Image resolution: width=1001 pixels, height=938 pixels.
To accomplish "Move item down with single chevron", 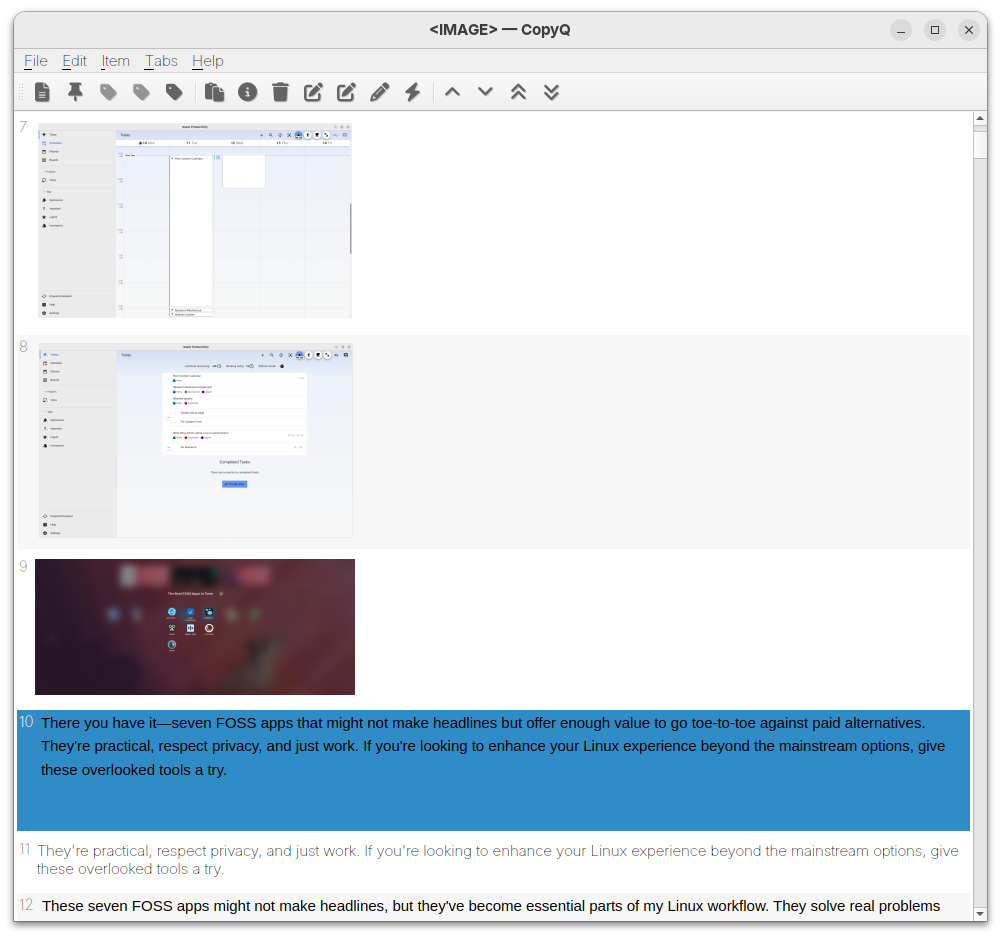I will [486, 92].
